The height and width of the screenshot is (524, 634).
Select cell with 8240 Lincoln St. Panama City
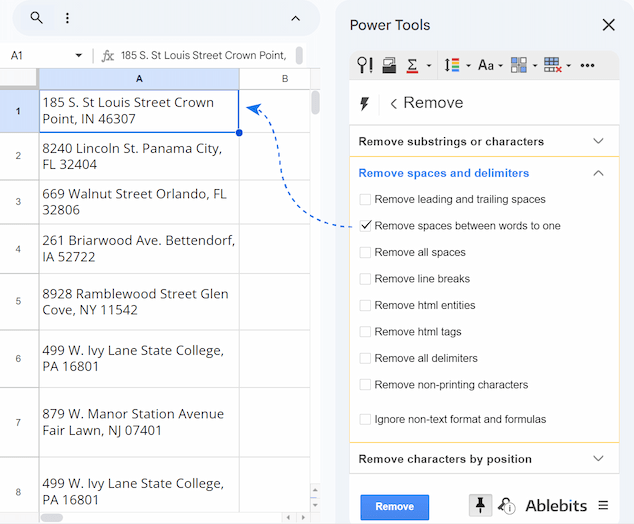click(x=139, y=156)
